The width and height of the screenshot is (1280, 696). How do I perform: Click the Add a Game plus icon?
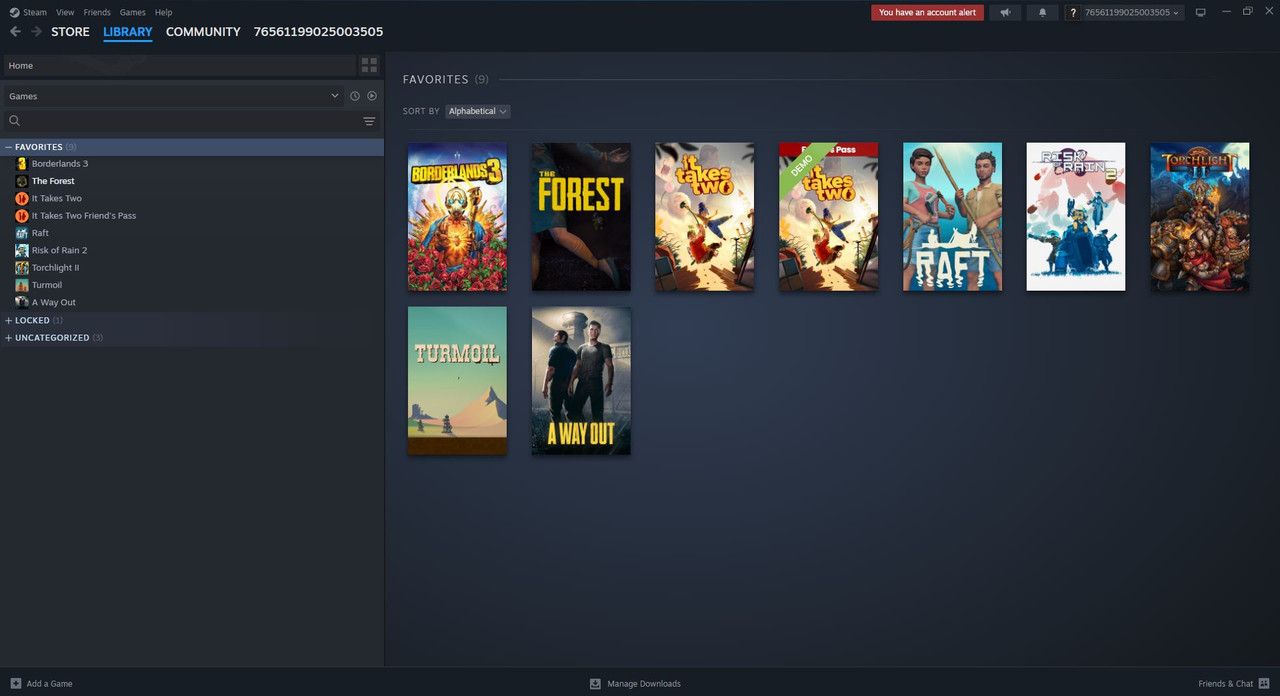(15, 684)
